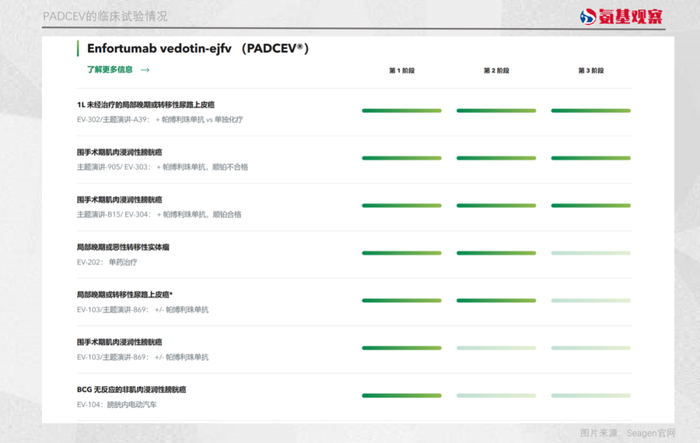Screen dimensions: 700x443
Task: Click the faded phase 2 bar for EV-104
Action: (496, 396)
